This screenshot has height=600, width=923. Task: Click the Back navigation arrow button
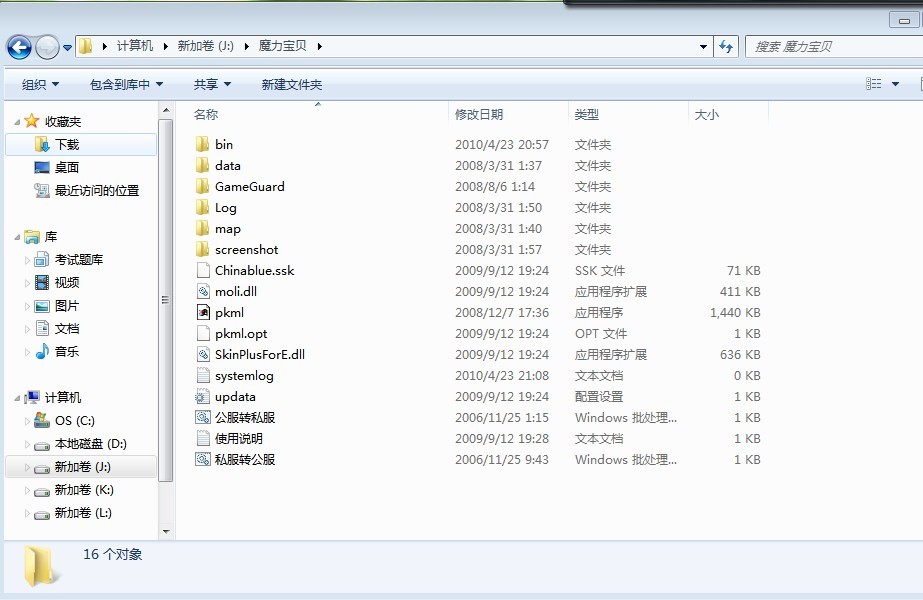18,47
